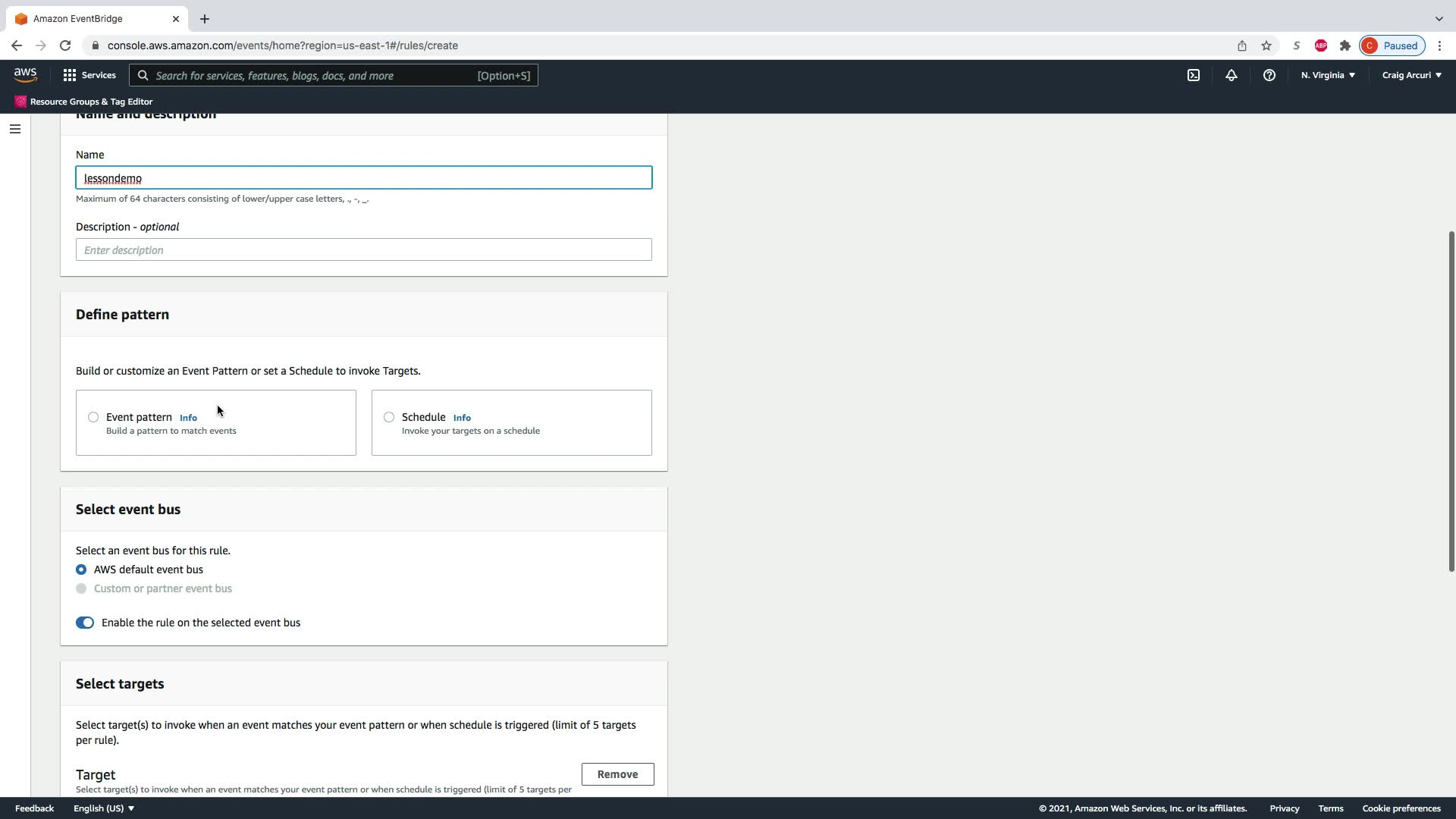Open AWS CloudShell terminal icon
The height and width of the screenshot is (819, 1456).
pyautogui.click(x=1193, y=75)
